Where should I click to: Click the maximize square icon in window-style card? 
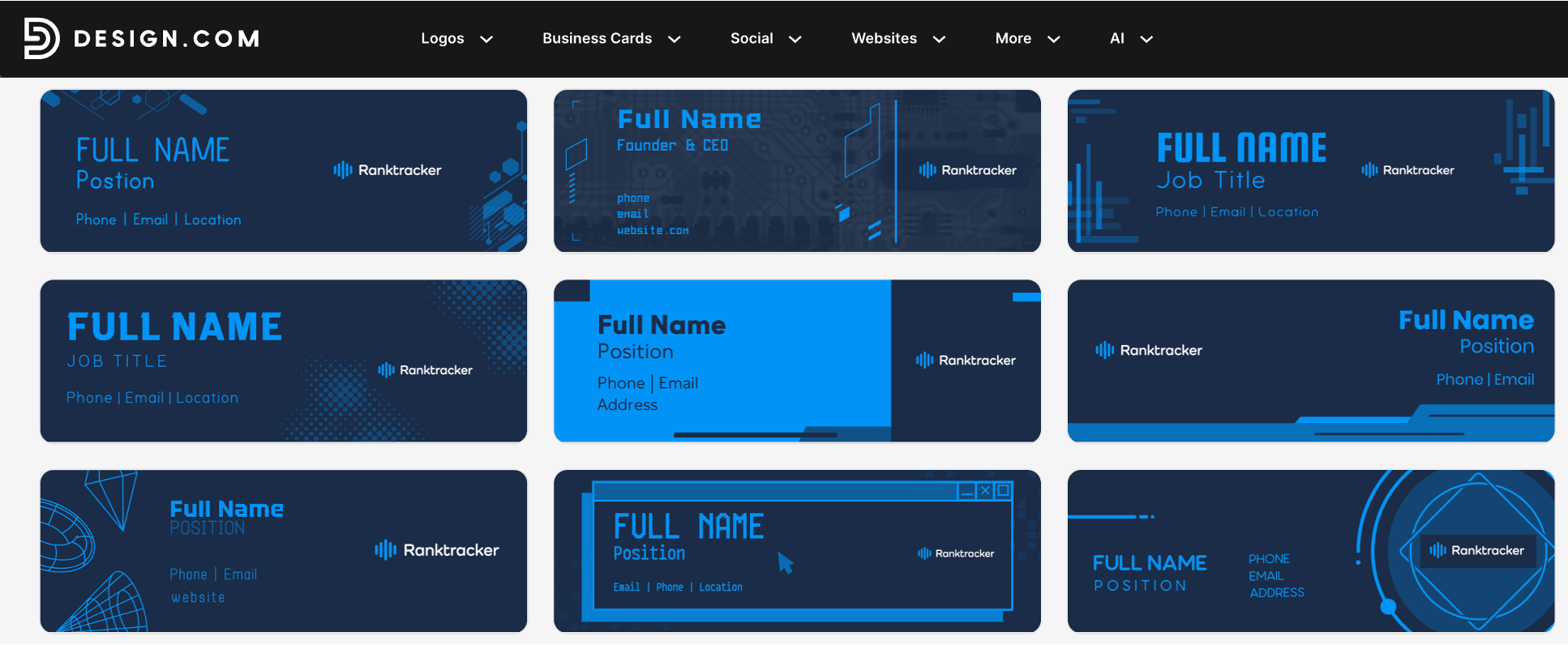pos(1003,490)
